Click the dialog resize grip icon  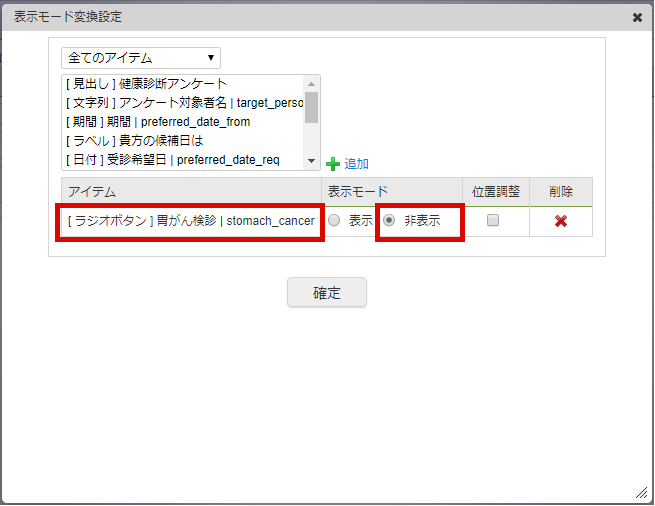tap(641, 493)
